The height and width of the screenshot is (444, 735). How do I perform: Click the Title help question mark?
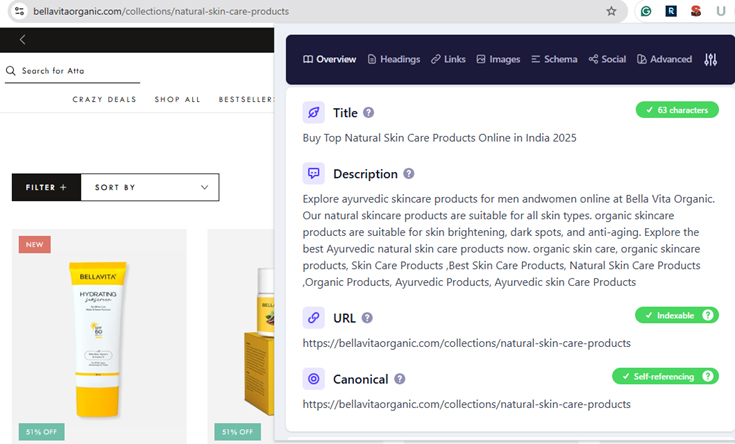pyautogui.click(x=368, y=113)
